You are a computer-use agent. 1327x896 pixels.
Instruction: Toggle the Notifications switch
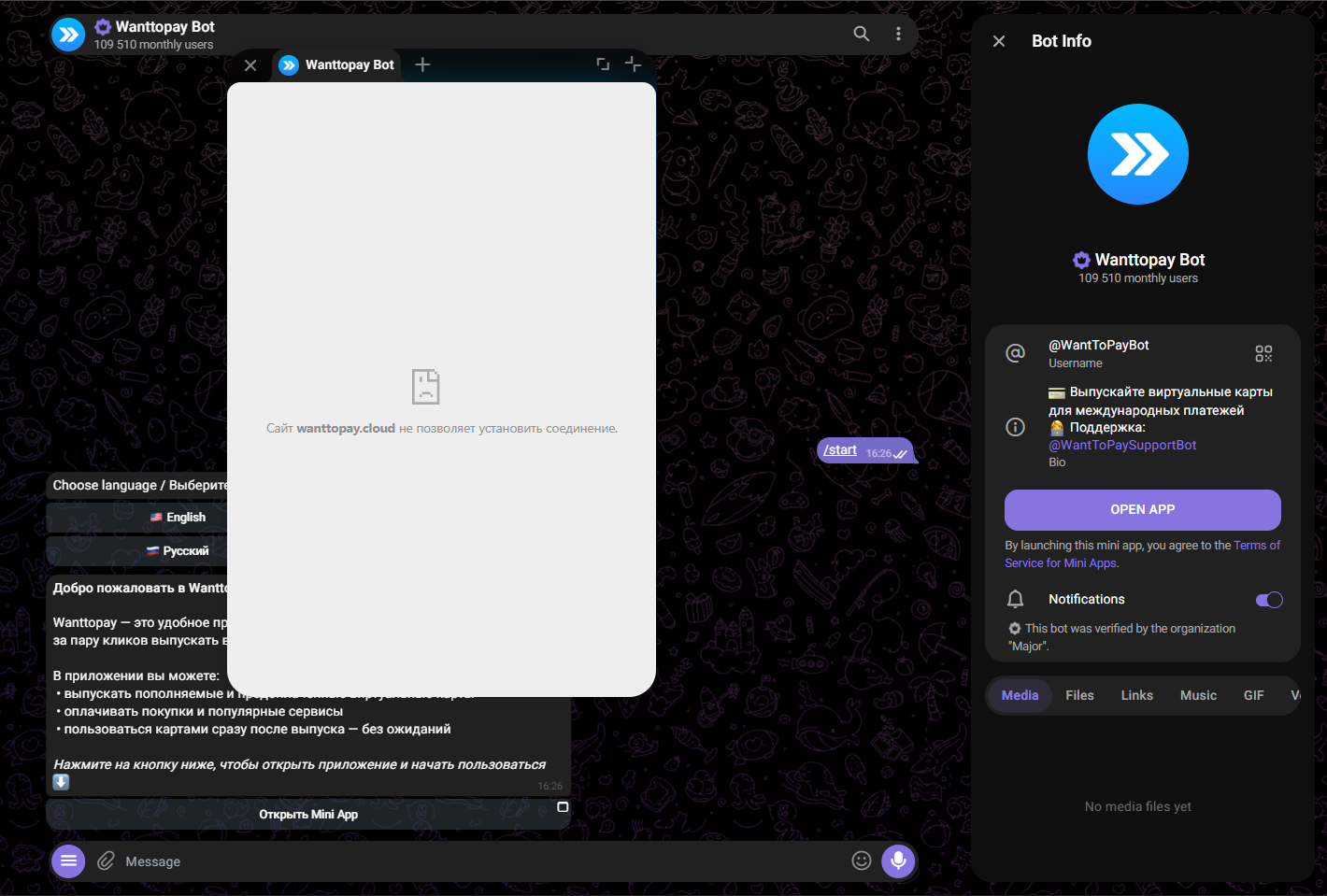[x=1269, y=600]
